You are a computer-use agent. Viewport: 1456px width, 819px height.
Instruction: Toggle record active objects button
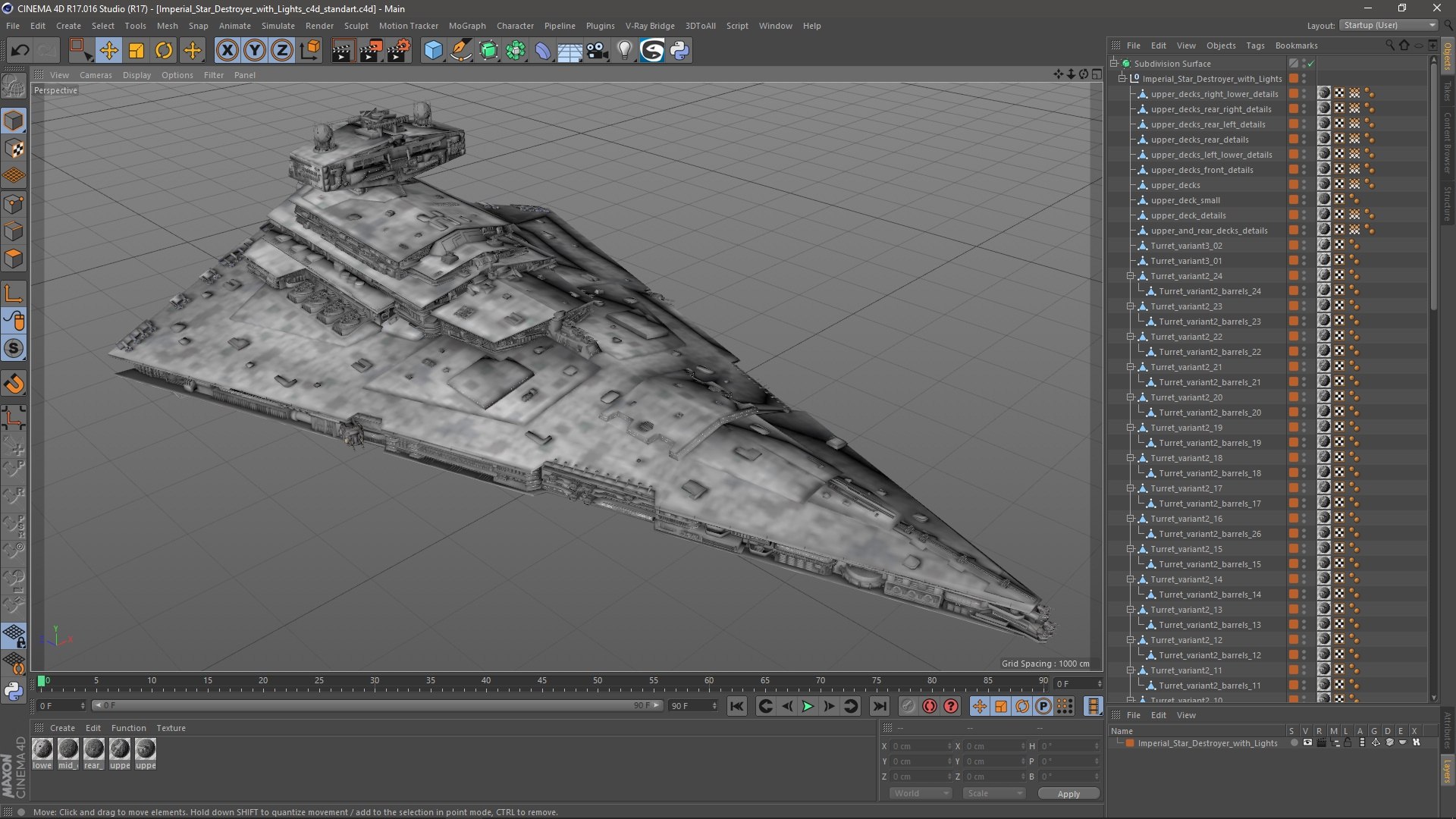[908, 706]
